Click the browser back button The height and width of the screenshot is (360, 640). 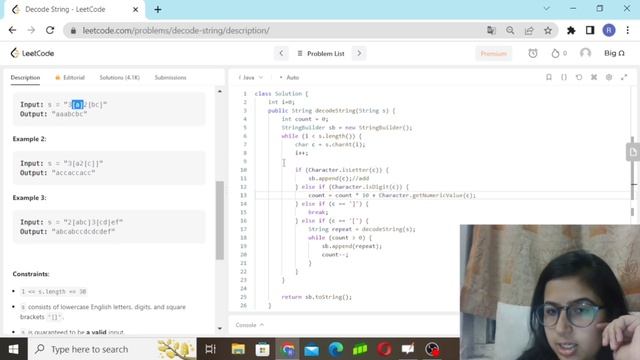[x=12, y=30]
